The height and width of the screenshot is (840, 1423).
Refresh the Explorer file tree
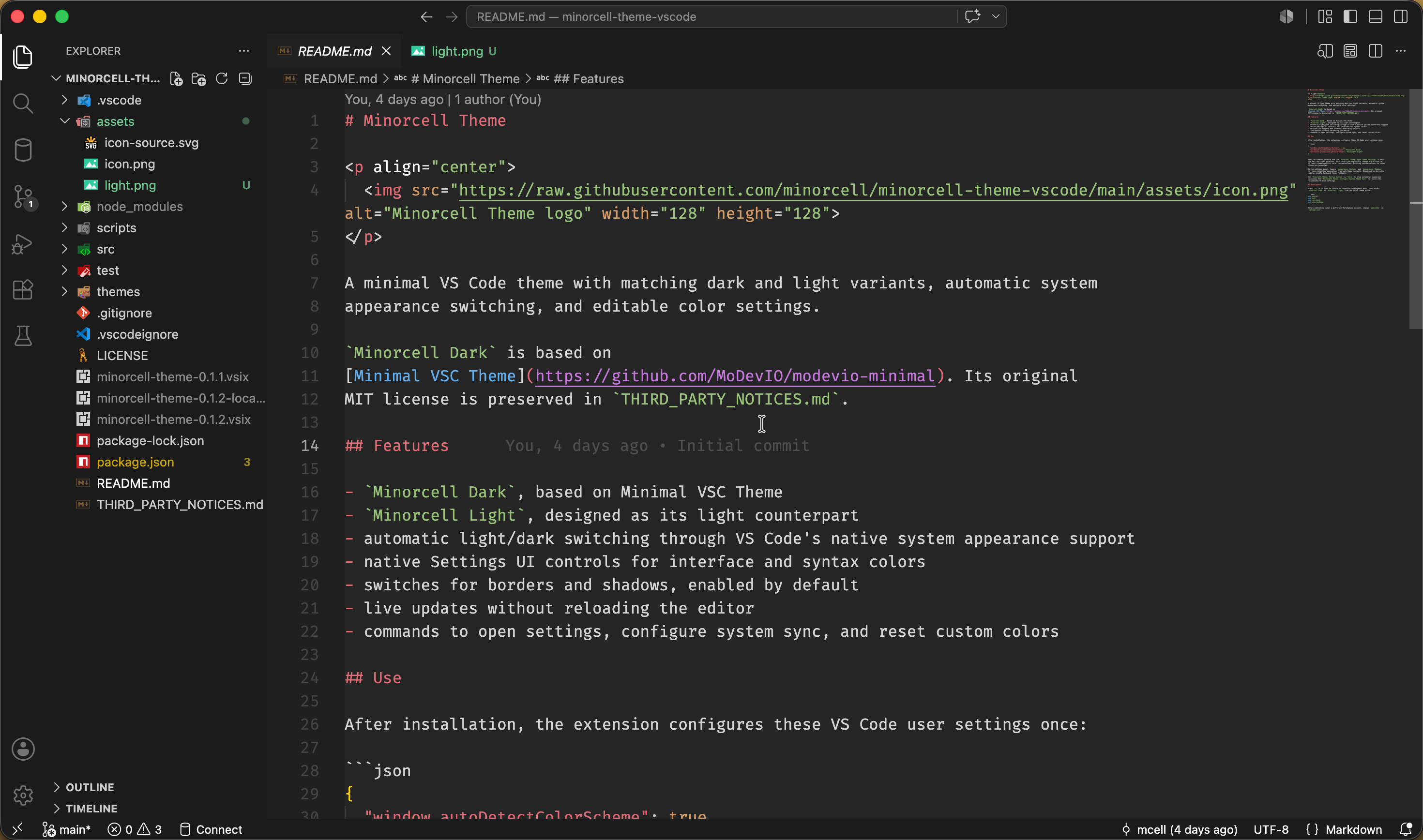222,79
